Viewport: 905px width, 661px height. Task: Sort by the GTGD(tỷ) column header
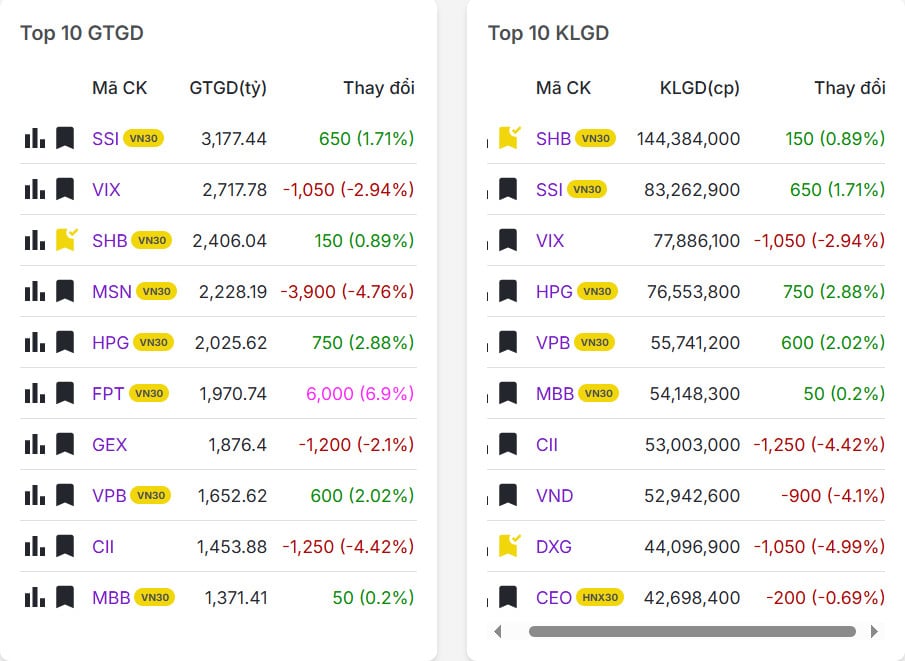(227, 88)
